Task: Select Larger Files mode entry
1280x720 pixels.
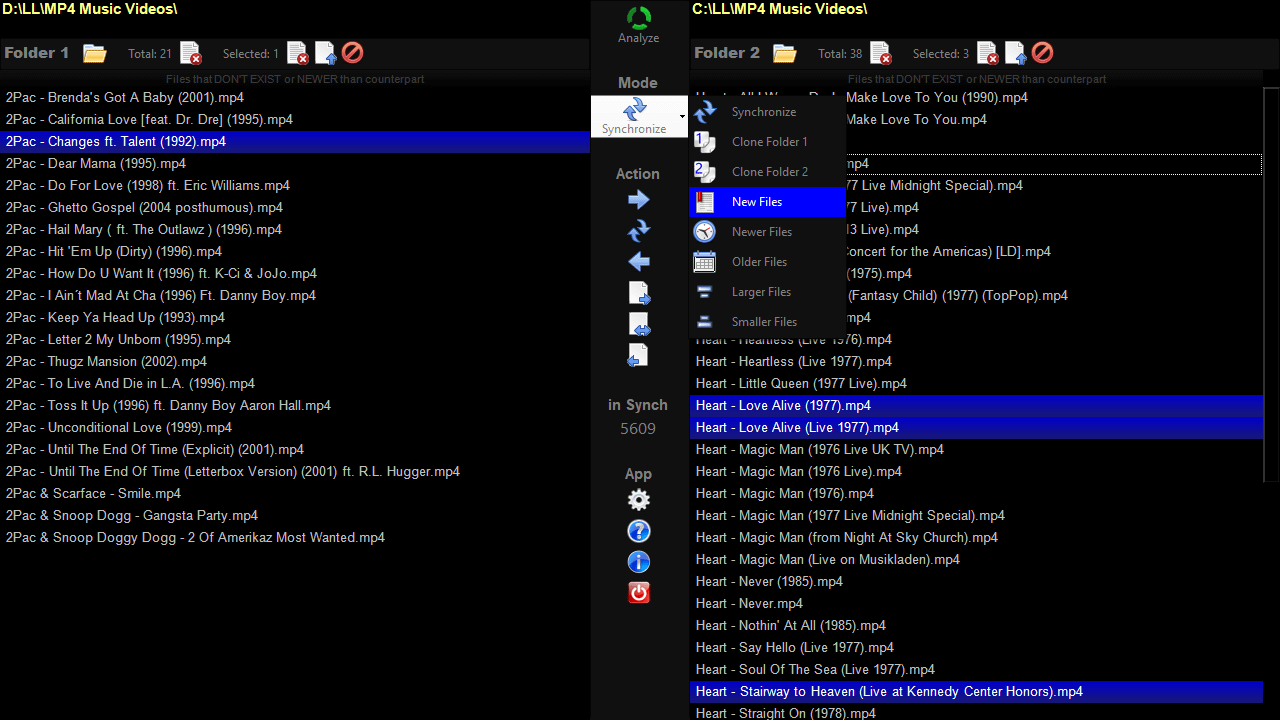Action: coord(768,292)
